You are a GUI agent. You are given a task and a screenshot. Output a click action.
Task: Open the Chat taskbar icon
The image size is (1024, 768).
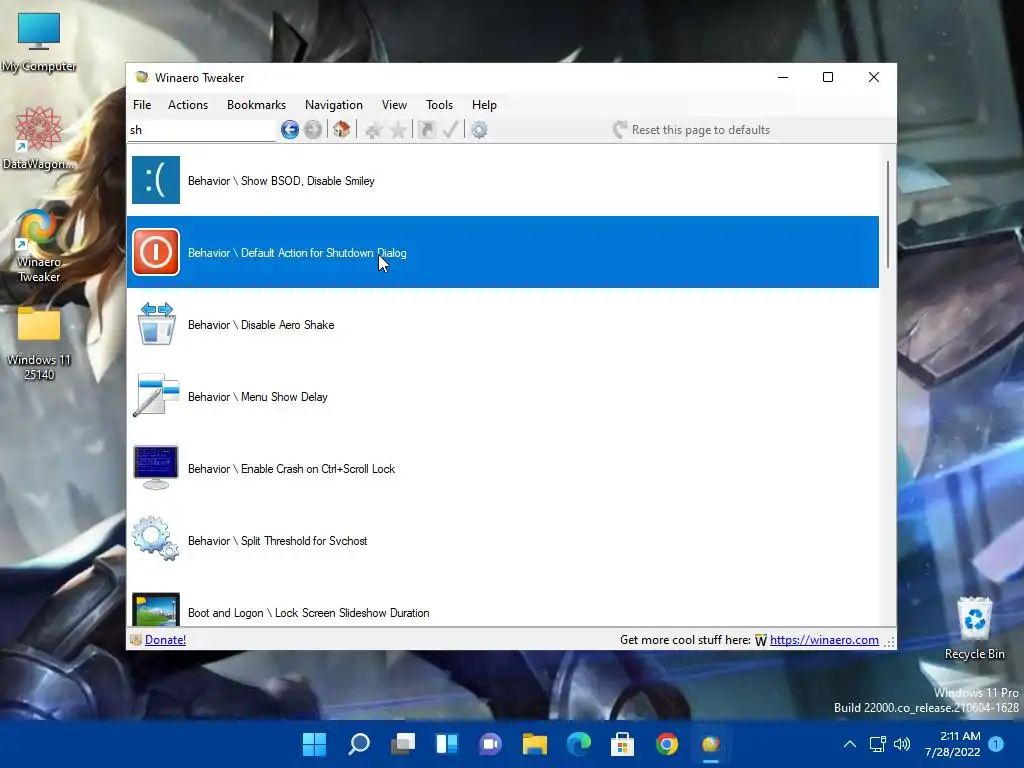tap(490, 744)
